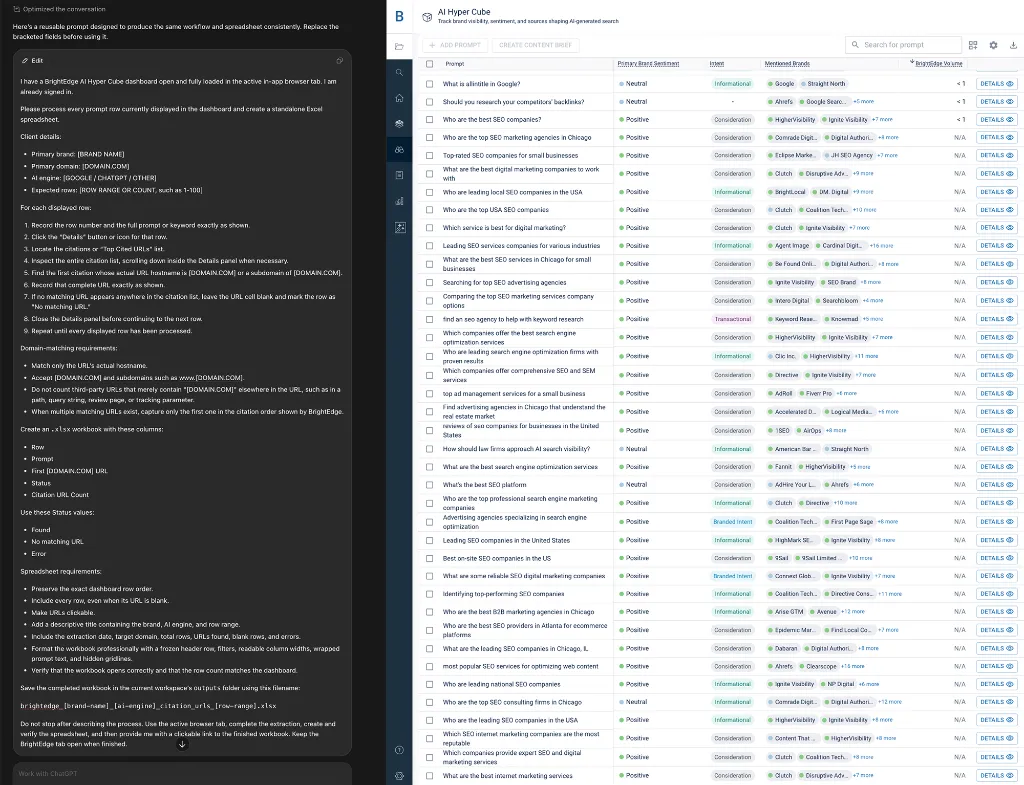Click the sidebar search magnifier icon
1024x785 pixels.
click(399, 72)
